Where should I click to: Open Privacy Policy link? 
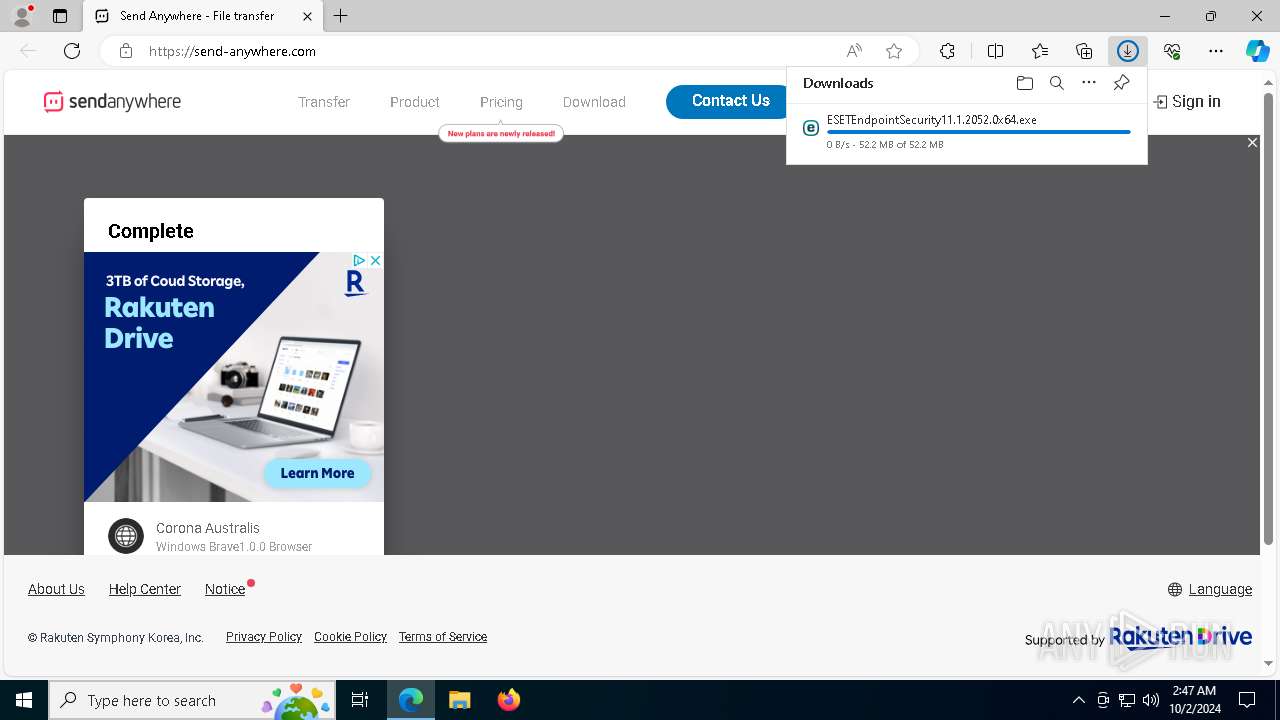pos(264,637)
